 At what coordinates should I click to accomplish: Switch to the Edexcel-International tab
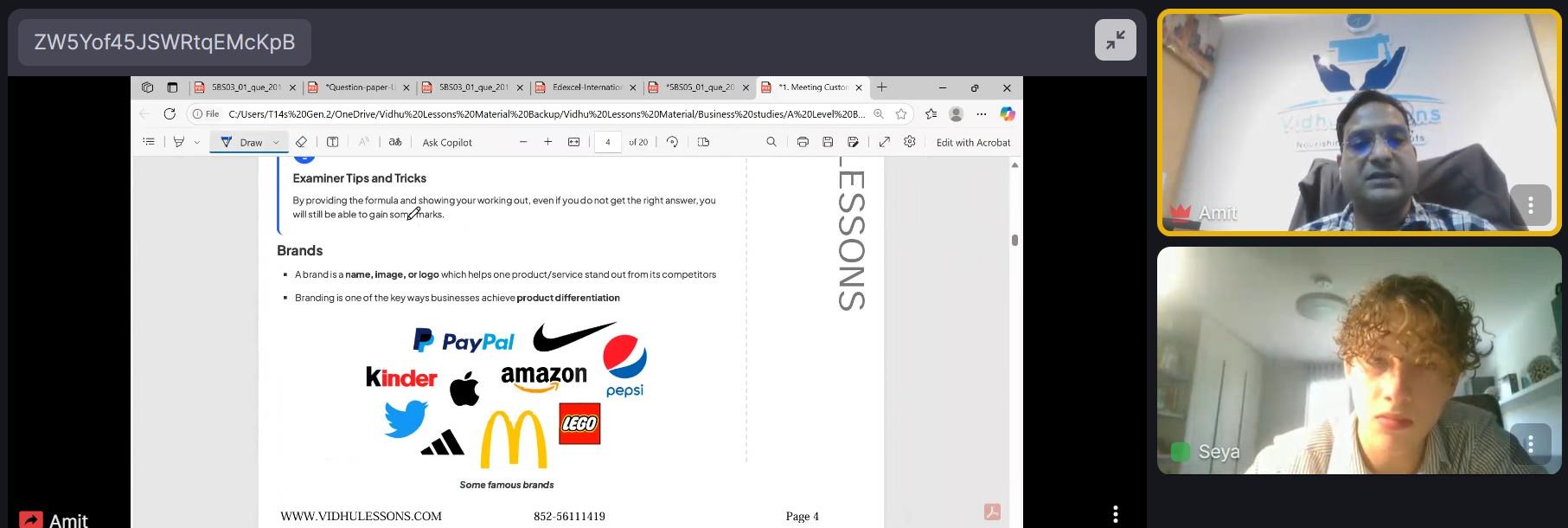coord(586,87)
